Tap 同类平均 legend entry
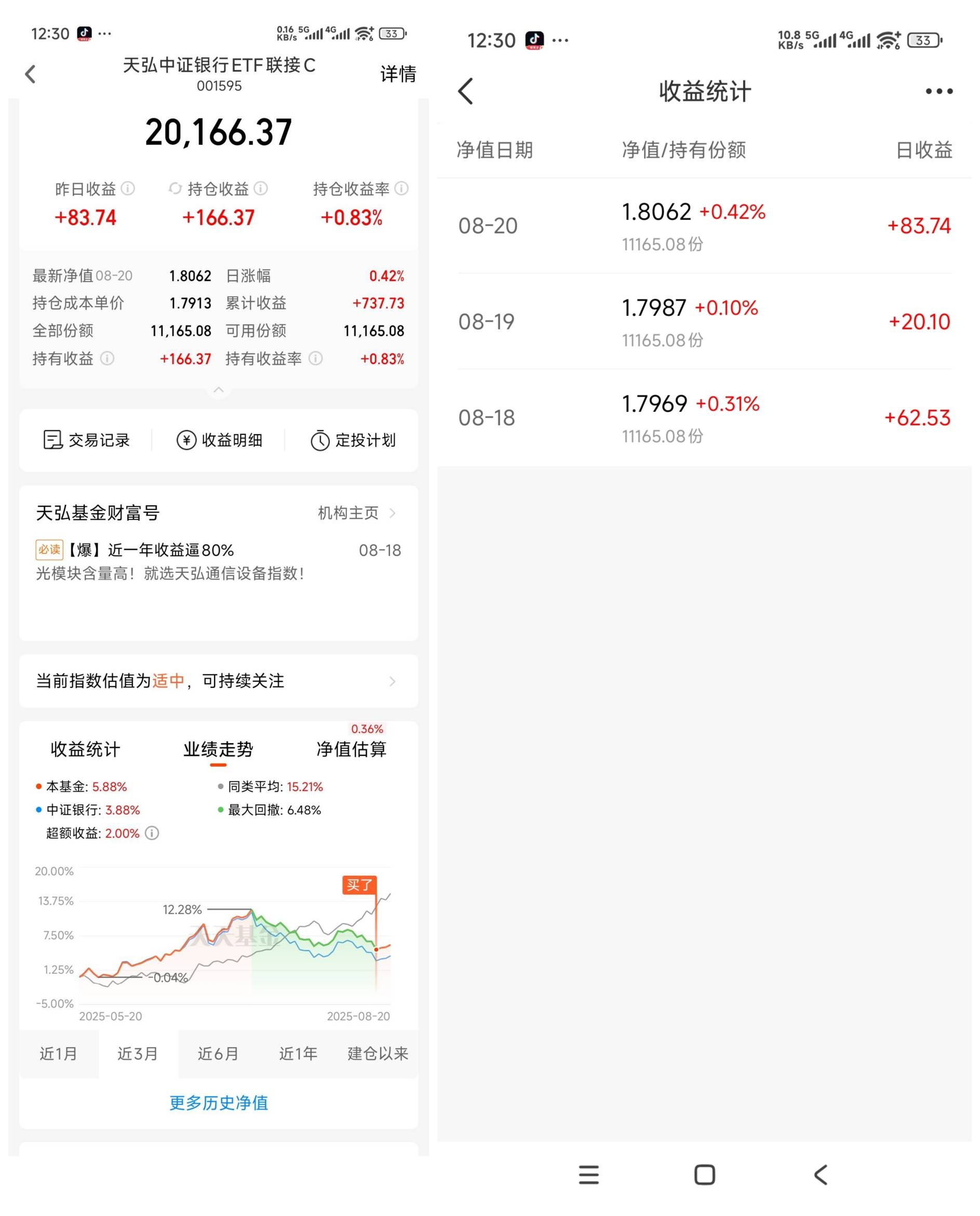The width and height of the screenshot is (980, 1216). coord(271,787)
